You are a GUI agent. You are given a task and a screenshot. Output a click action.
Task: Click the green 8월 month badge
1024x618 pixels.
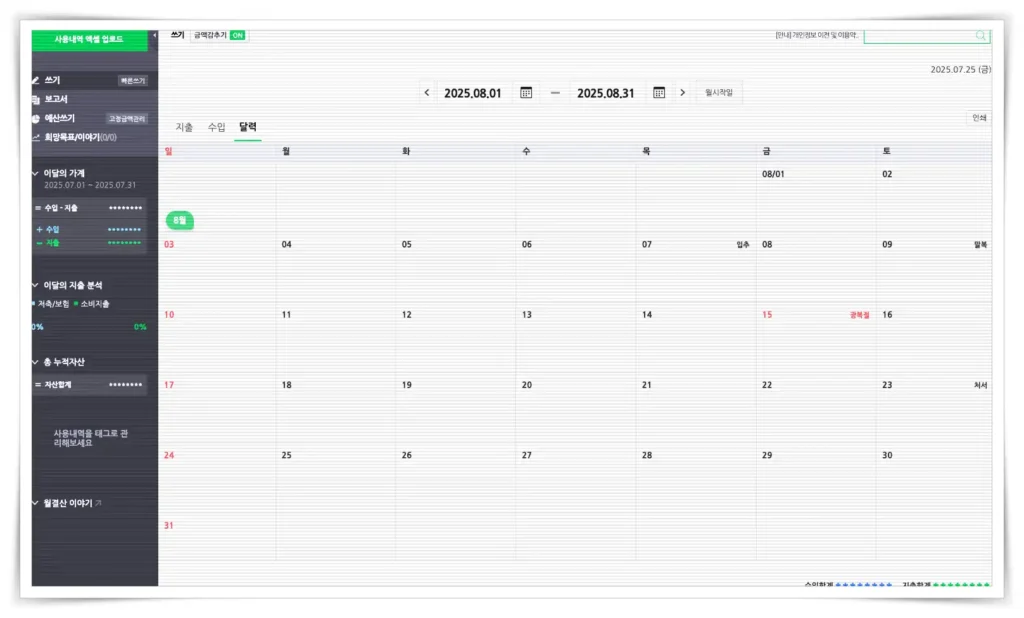[x=180, y=220]
